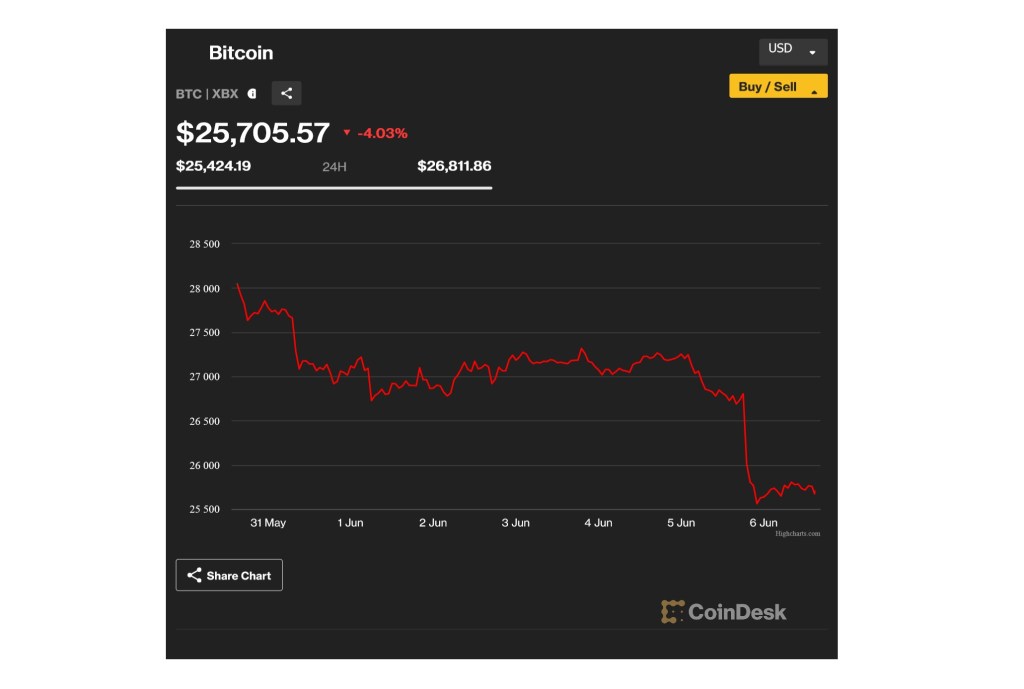1024x689 pixels.
Task: Open the USD currency dropdown
Action: [x=792, y=51]
